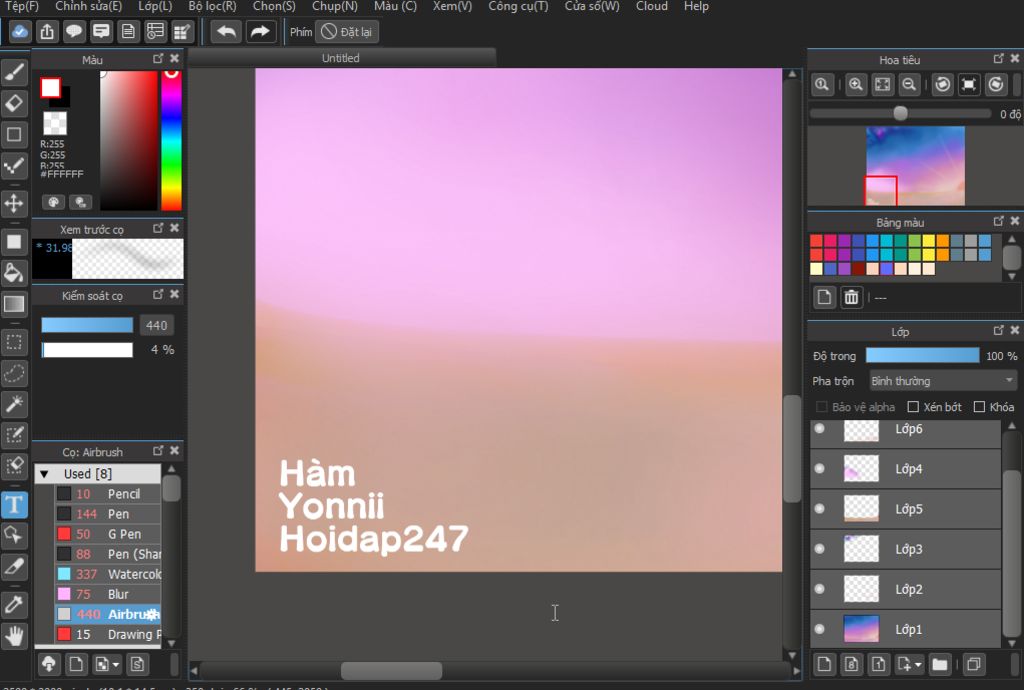
Task: Select the Bucket fill tool
Action: coord(14,273)
